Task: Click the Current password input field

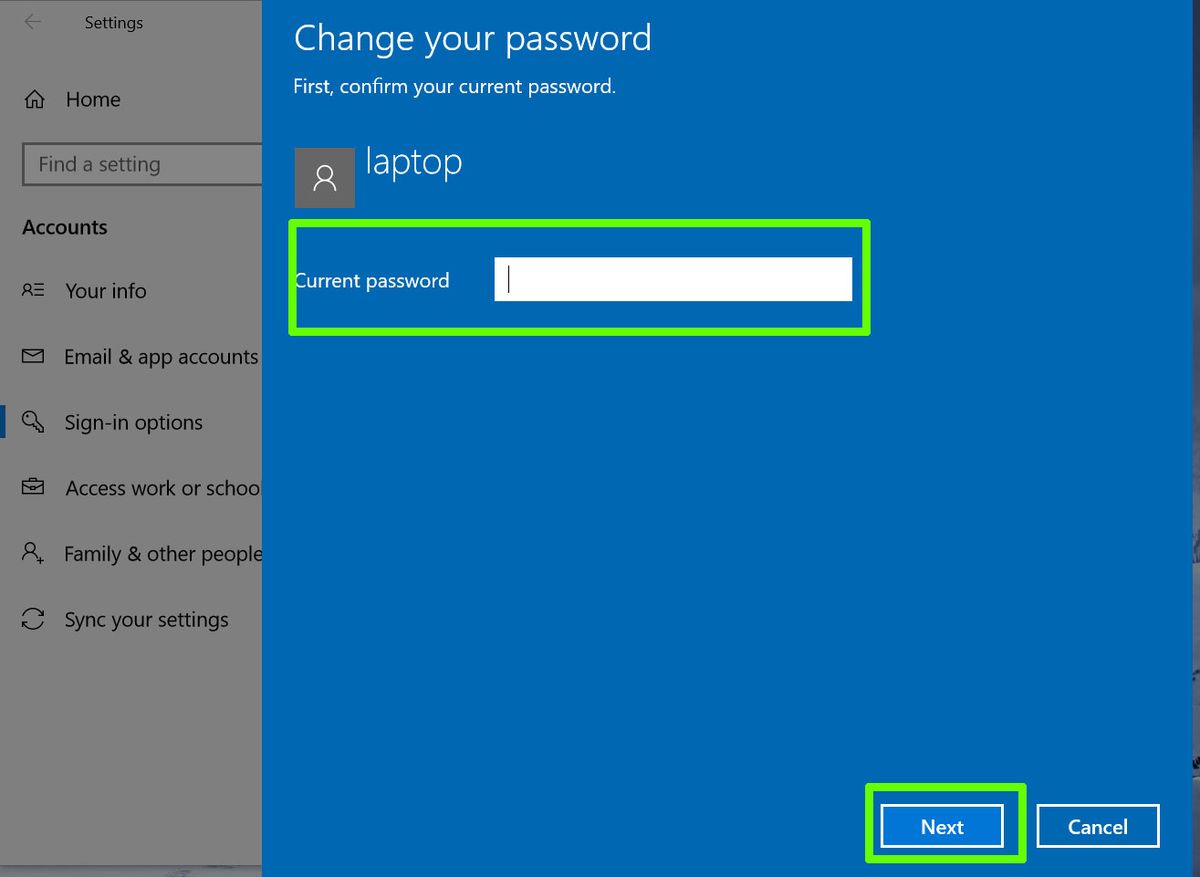Action: click(x=672, y=279)
